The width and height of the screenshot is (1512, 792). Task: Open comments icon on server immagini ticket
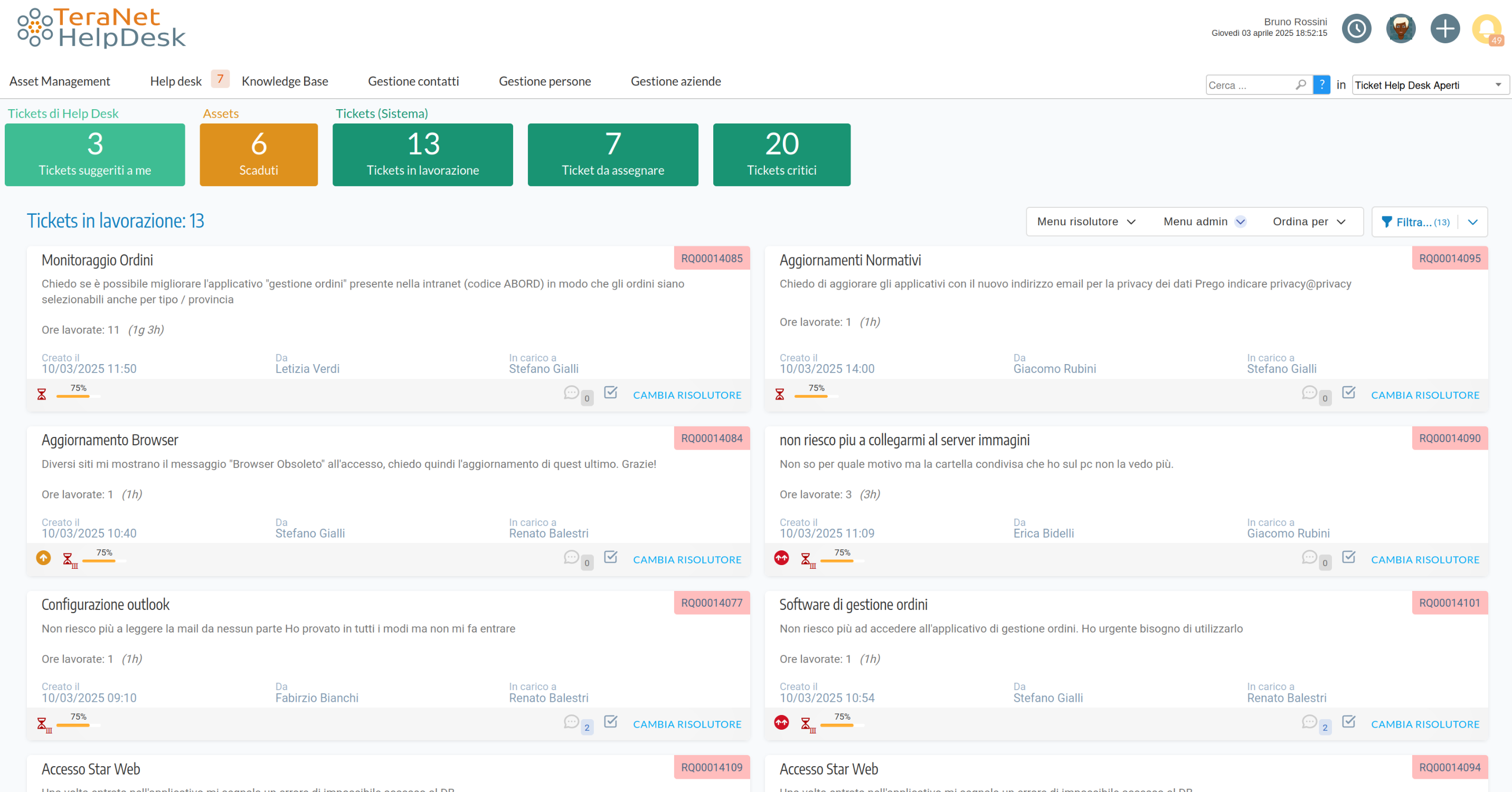(x=1309, y=557)
